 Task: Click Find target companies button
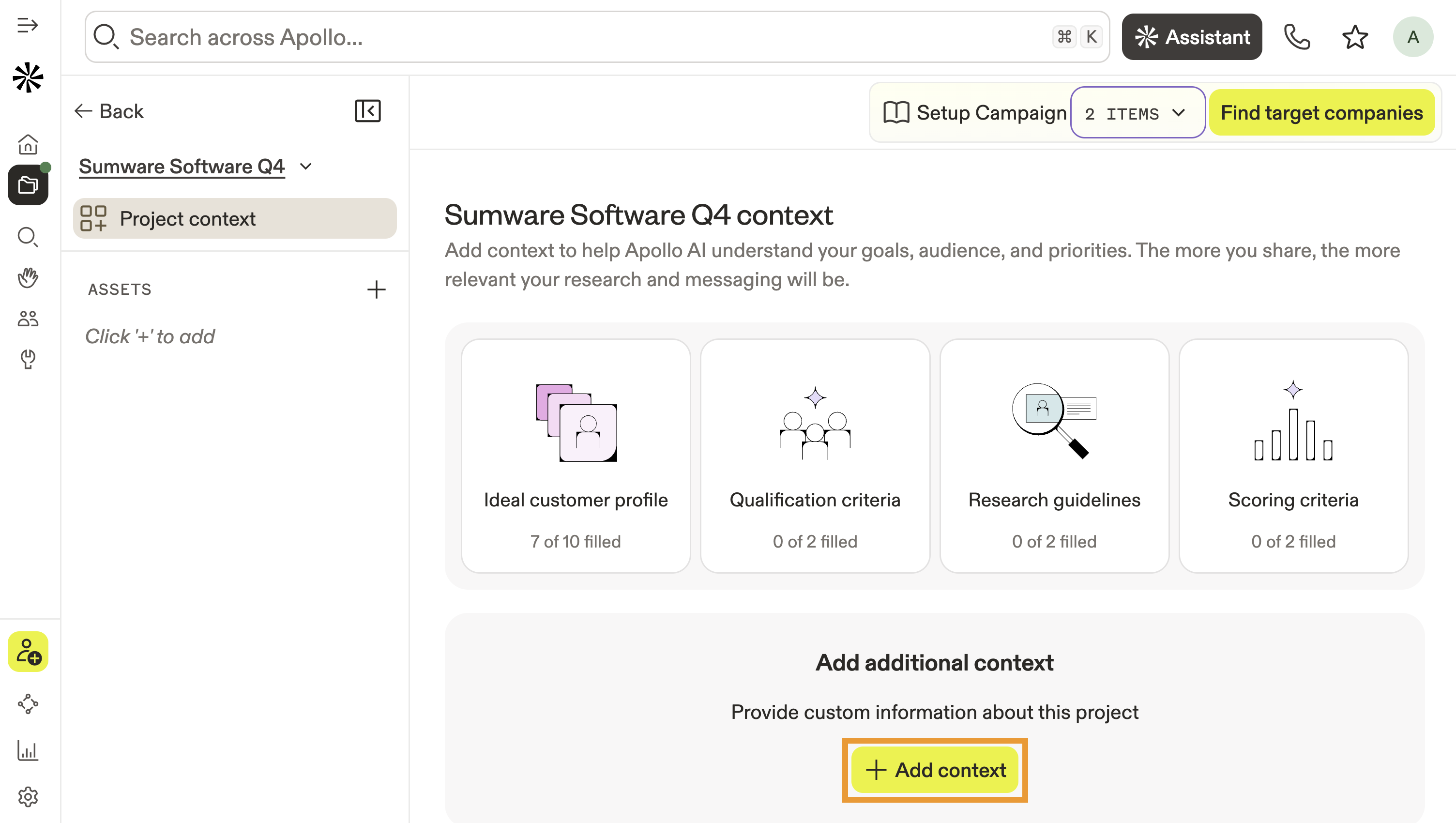point(1321,113)
